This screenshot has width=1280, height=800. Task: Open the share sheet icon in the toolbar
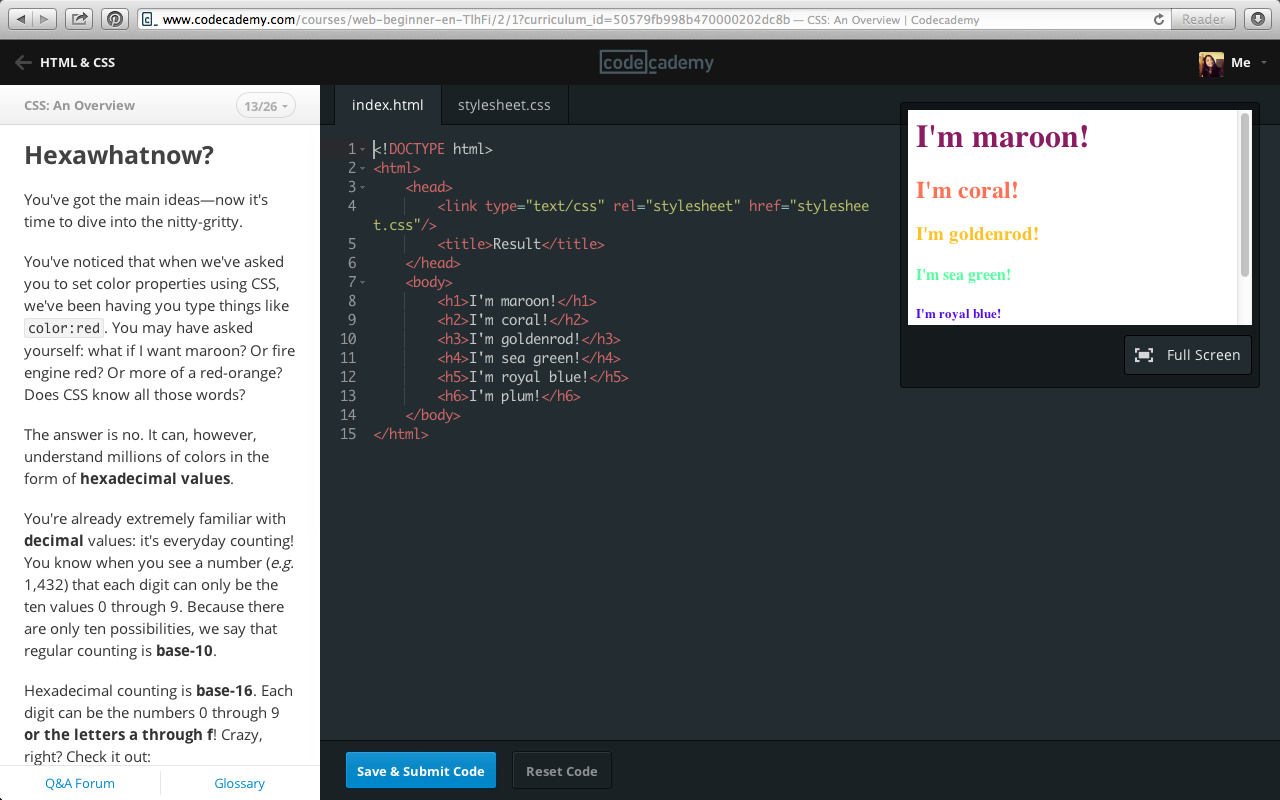(78, 17)
